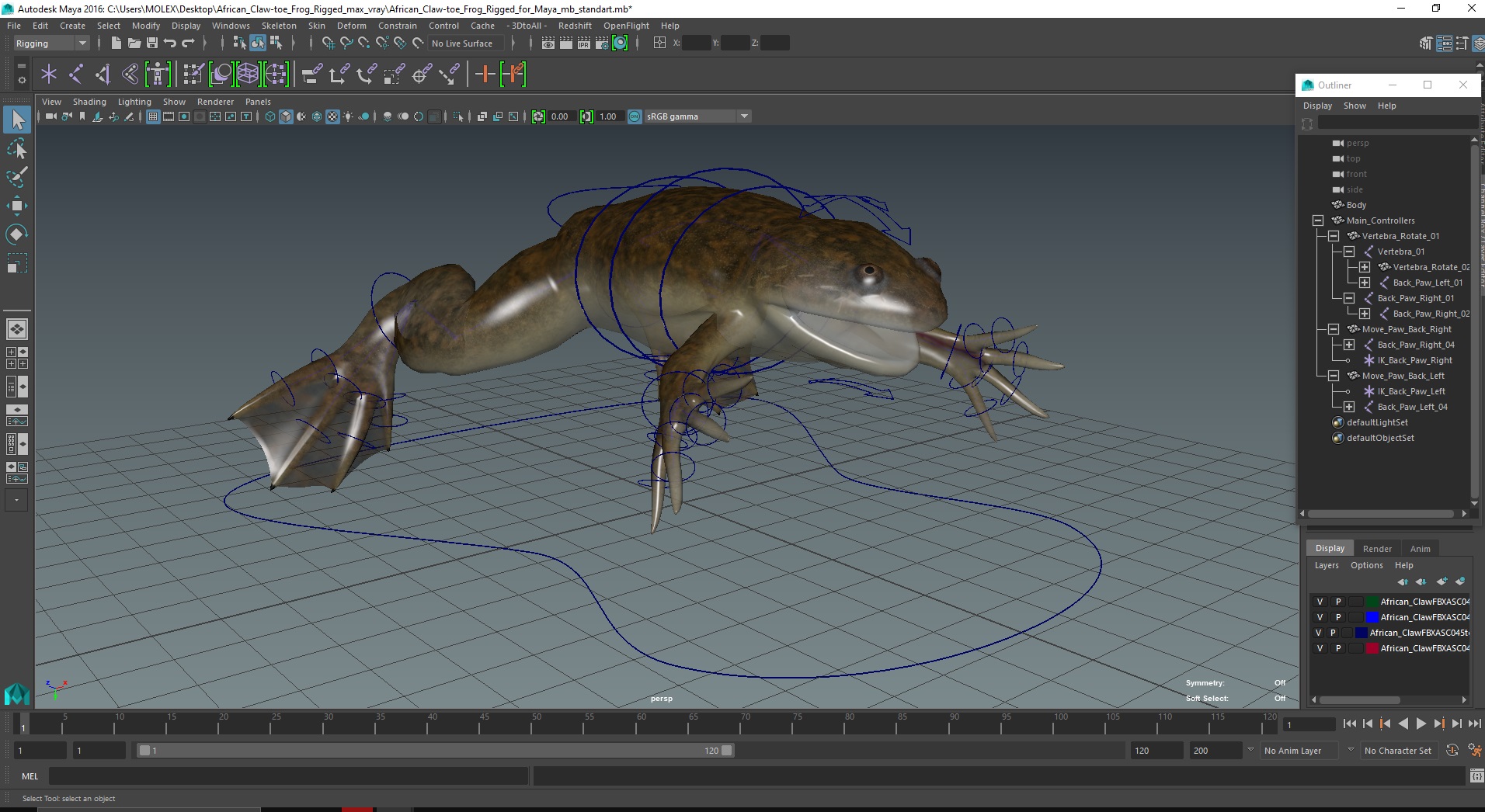Screen dimensions: 1485x812
Task: Activate the Rotate tool in toolbox
Action: click(x=17, y=234)
